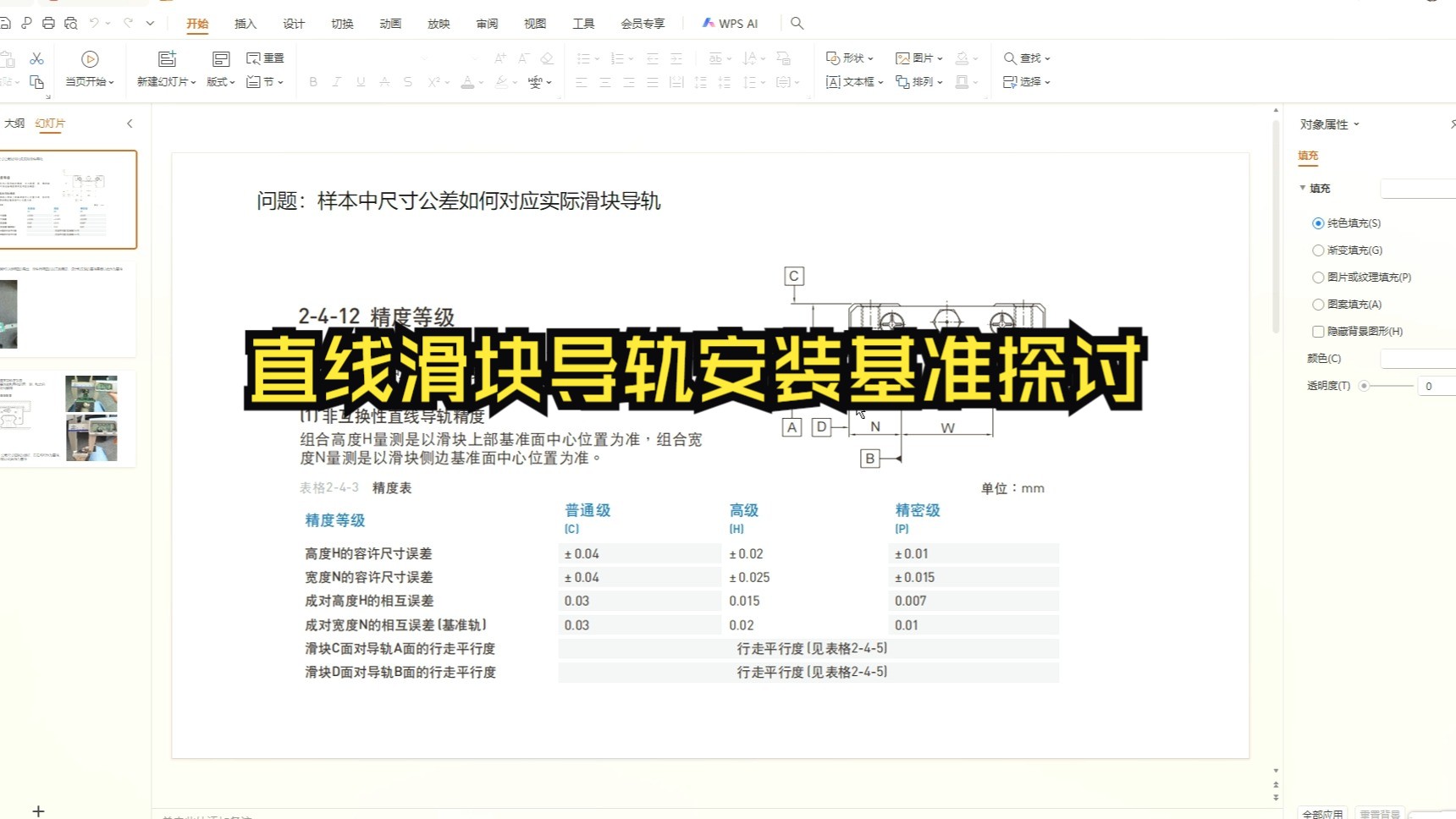The image size is (1456, 819).
Task: Switch to the 插入 ribbon tab
Action: click(245, 24)
